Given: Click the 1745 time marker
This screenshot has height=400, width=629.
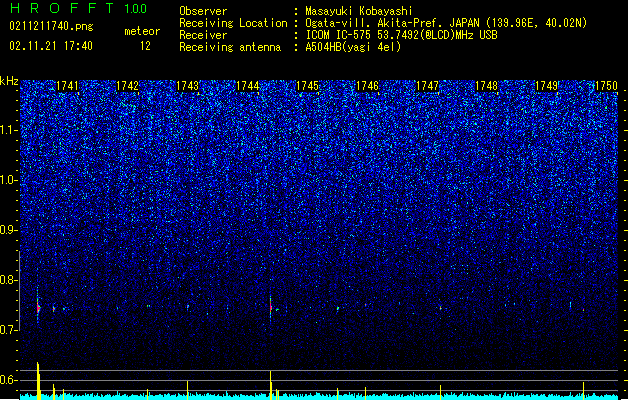Looking at the screenshot, I should [x=307, y=86].
